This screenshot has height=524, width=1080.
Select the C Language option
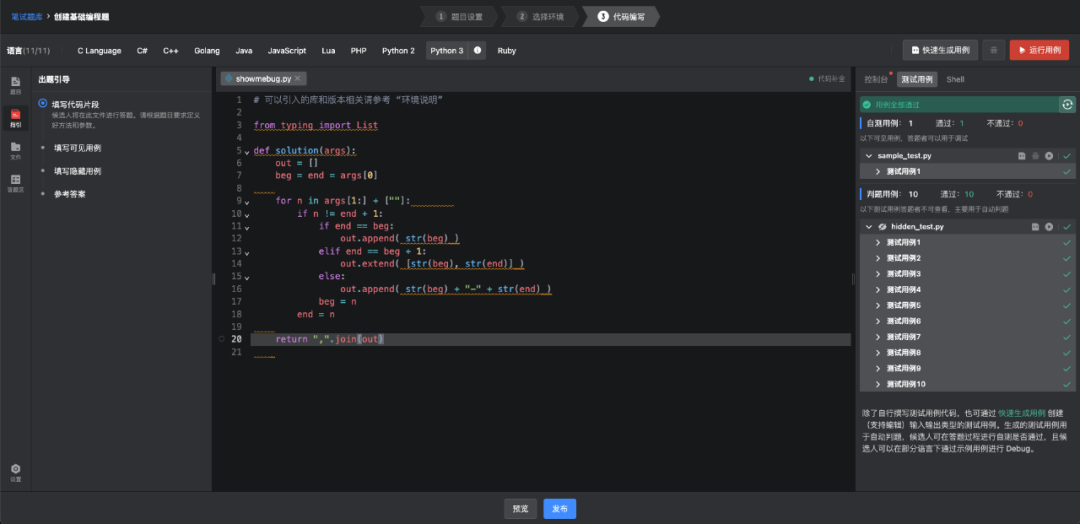[99, 50]
